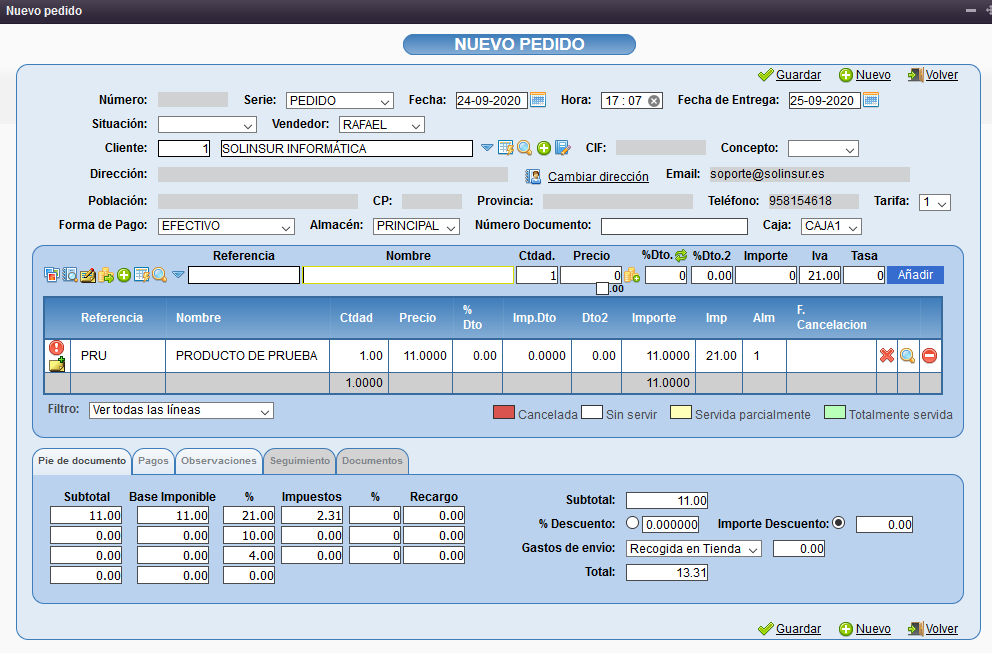Click the coins plus icon next to Precio
This screenshot has height=653, width=992.
pos(632,275)
